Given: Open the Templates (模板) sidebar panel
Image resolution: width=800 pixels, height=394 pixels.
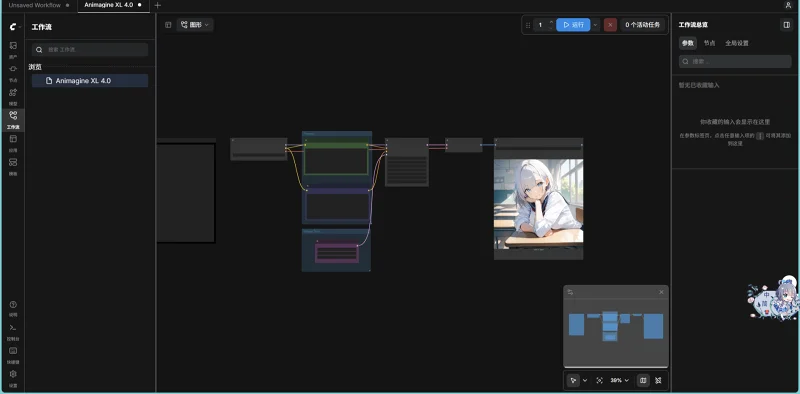Looking at the screenshot, I should click(13, 167).
